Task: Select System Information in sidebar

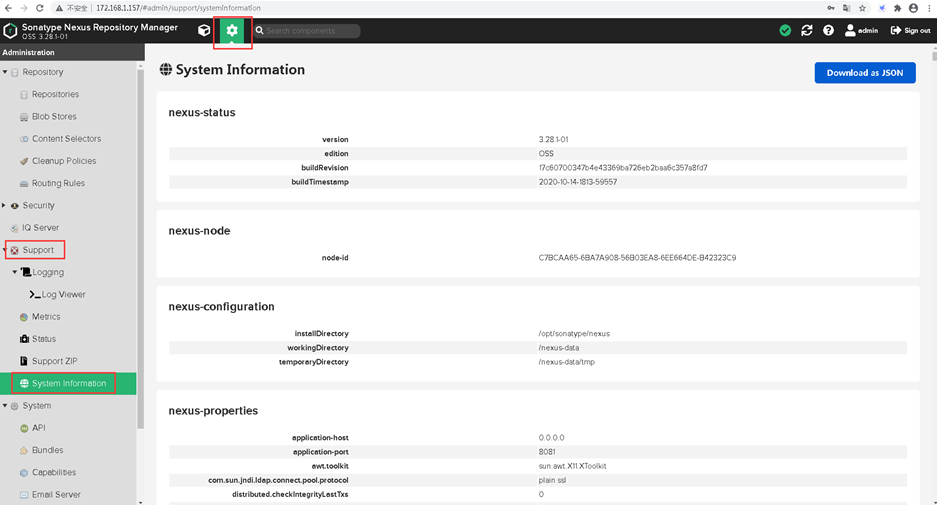Action: pos(69,384)
